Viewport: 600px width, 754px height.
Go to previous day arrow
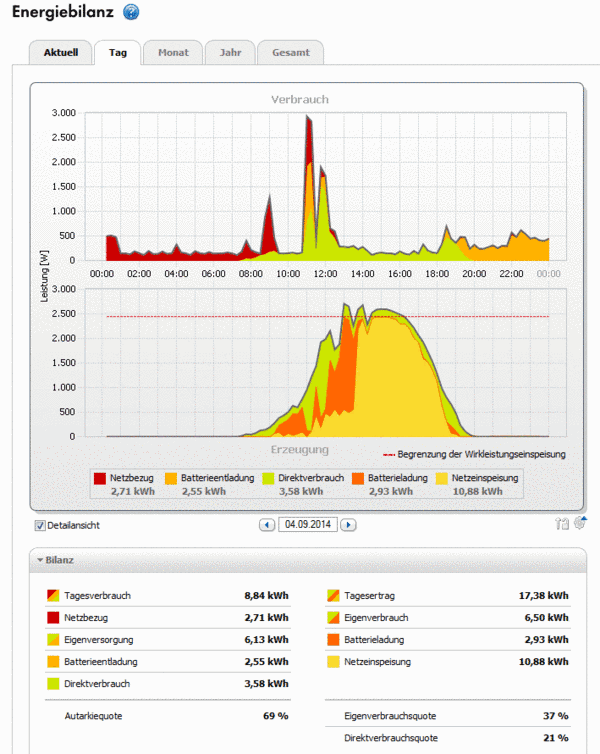pyautogui.click(x=267, y=524)
